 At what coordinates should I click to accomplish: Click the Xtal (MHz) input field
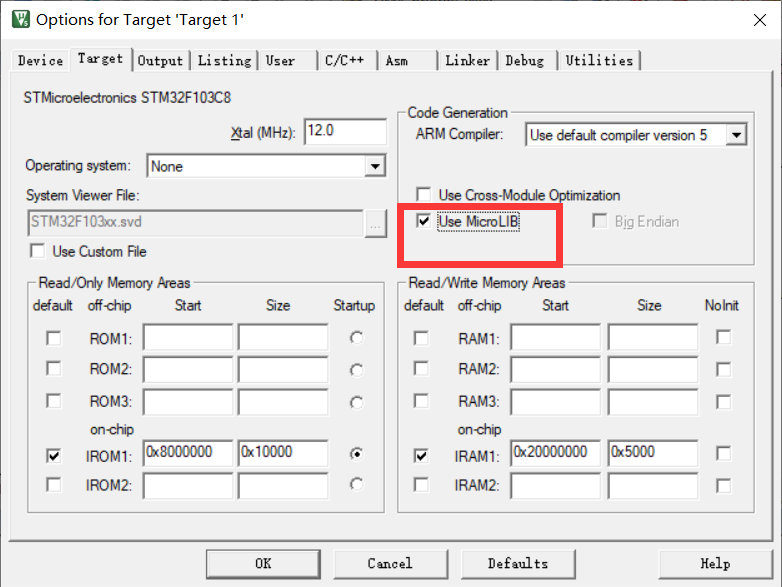pos(345,132)
